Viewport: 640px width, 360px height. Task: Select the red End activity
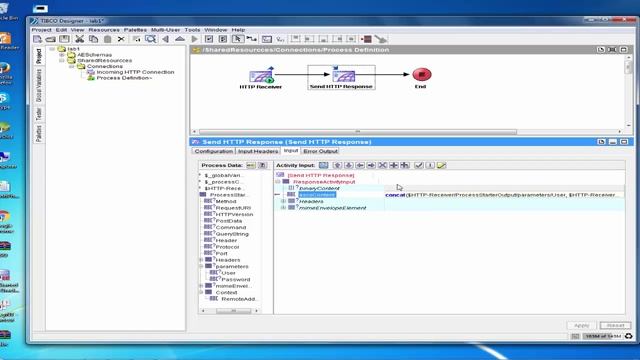click(422, 75)
